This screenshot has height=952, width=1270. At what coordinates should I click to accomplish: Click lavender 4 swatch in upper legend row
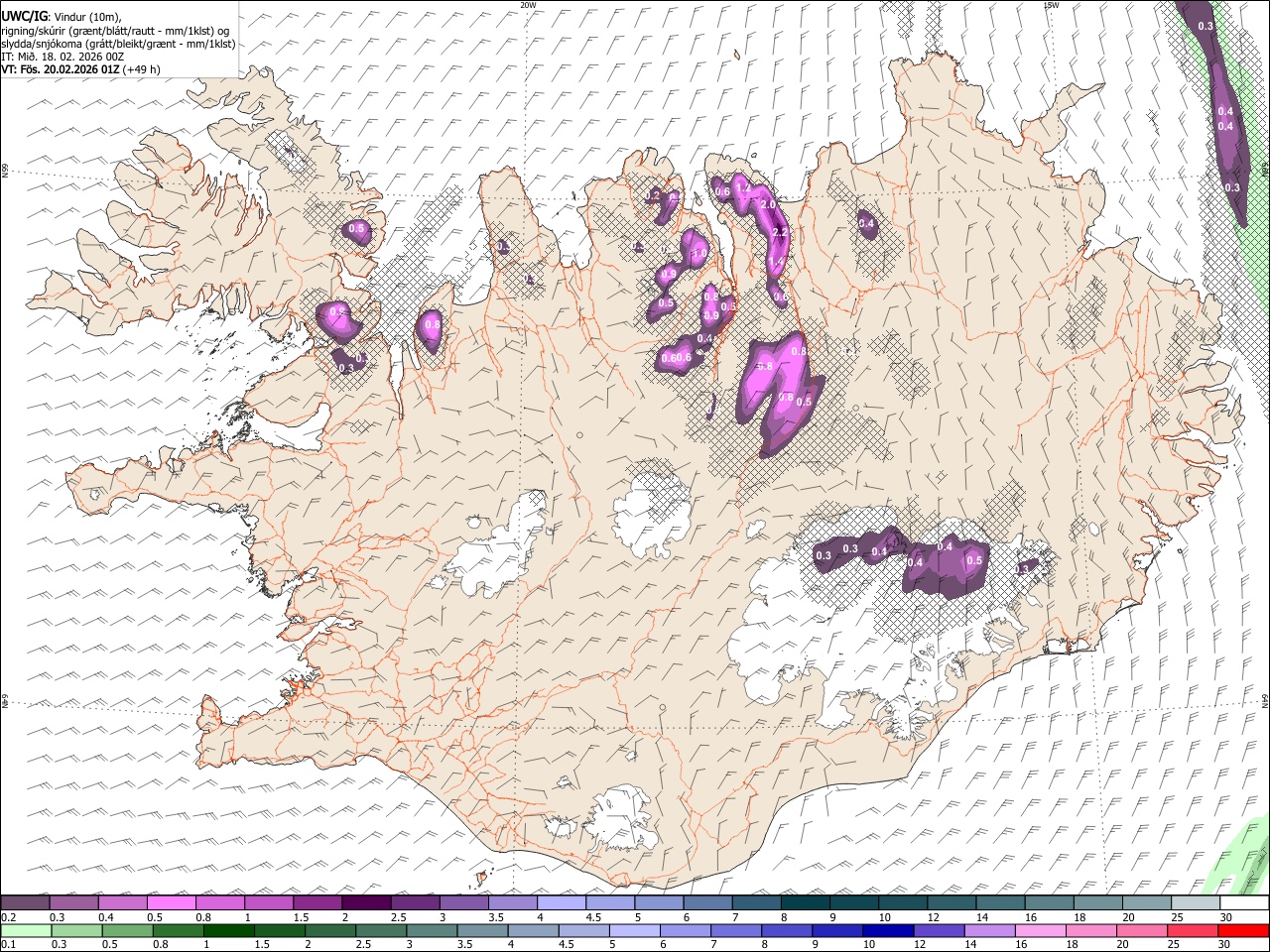tap(561, 903)
